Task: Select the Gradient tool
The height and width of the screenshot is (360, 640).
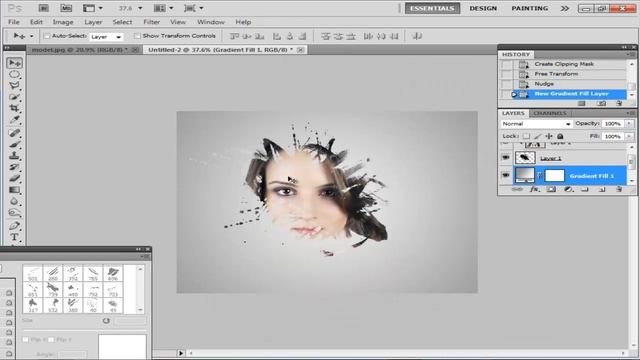Action: 14,190
